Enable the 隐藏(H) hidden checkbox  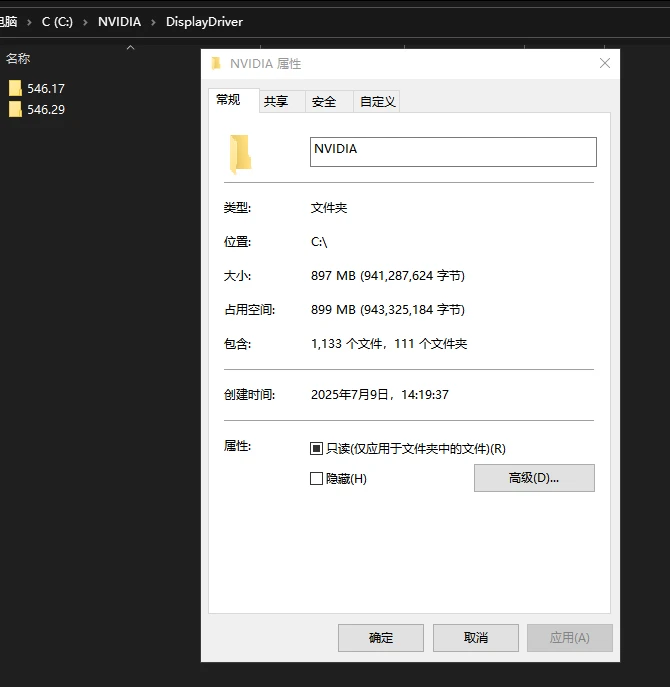[x=316, y=478]
